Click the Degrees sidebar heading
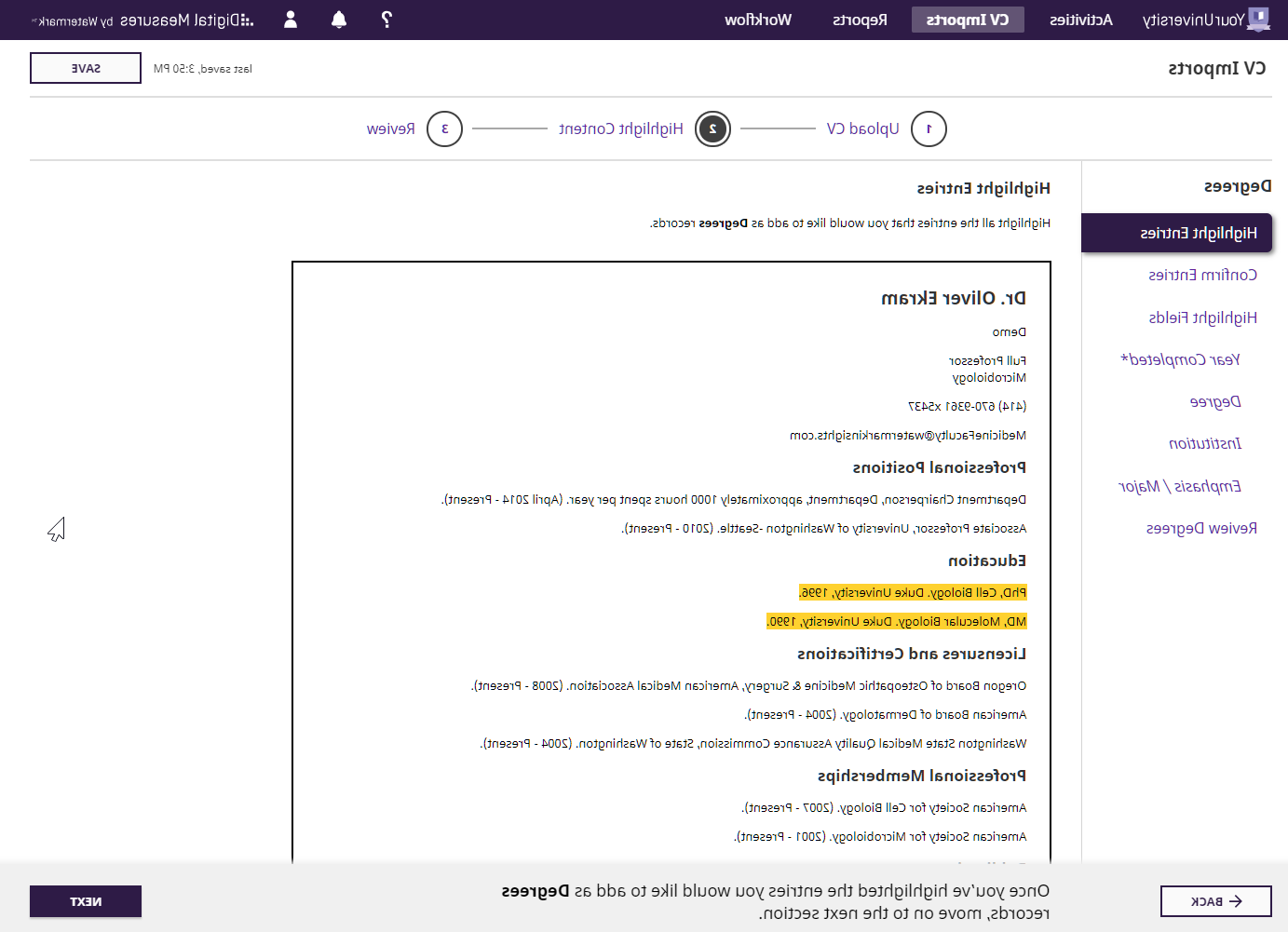Screen dimensions: 1288x932 (1238, 186)
